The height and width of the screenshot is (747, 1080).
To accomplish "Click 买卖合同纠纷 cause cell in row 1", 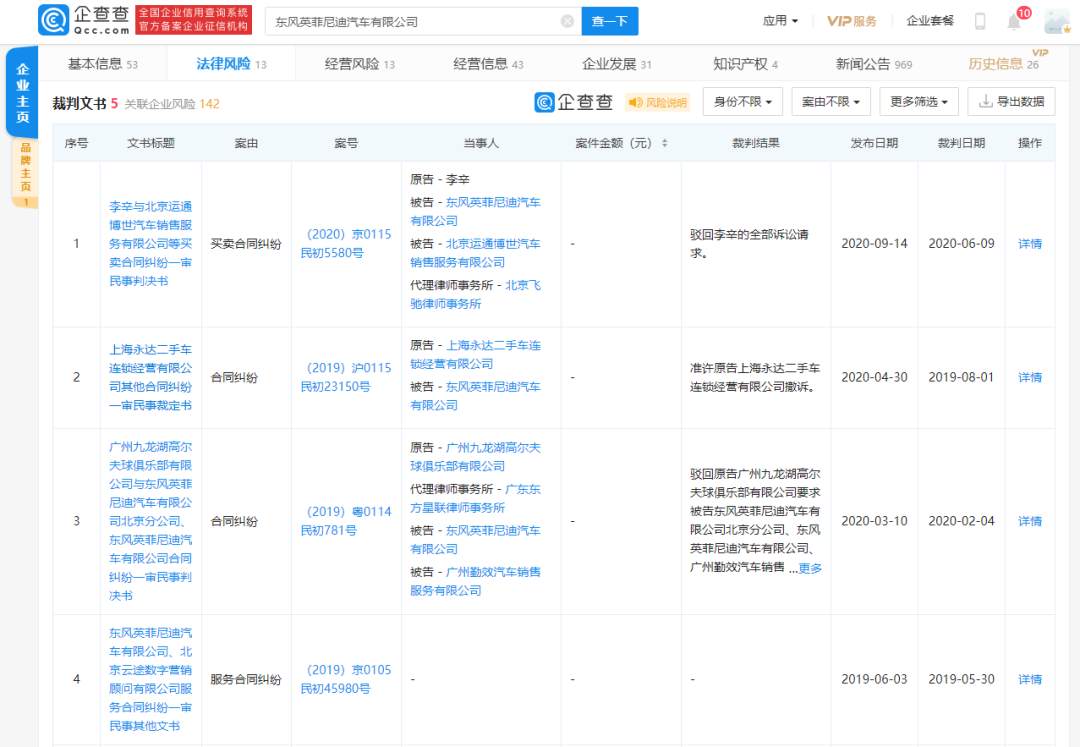I will (246, 244).
